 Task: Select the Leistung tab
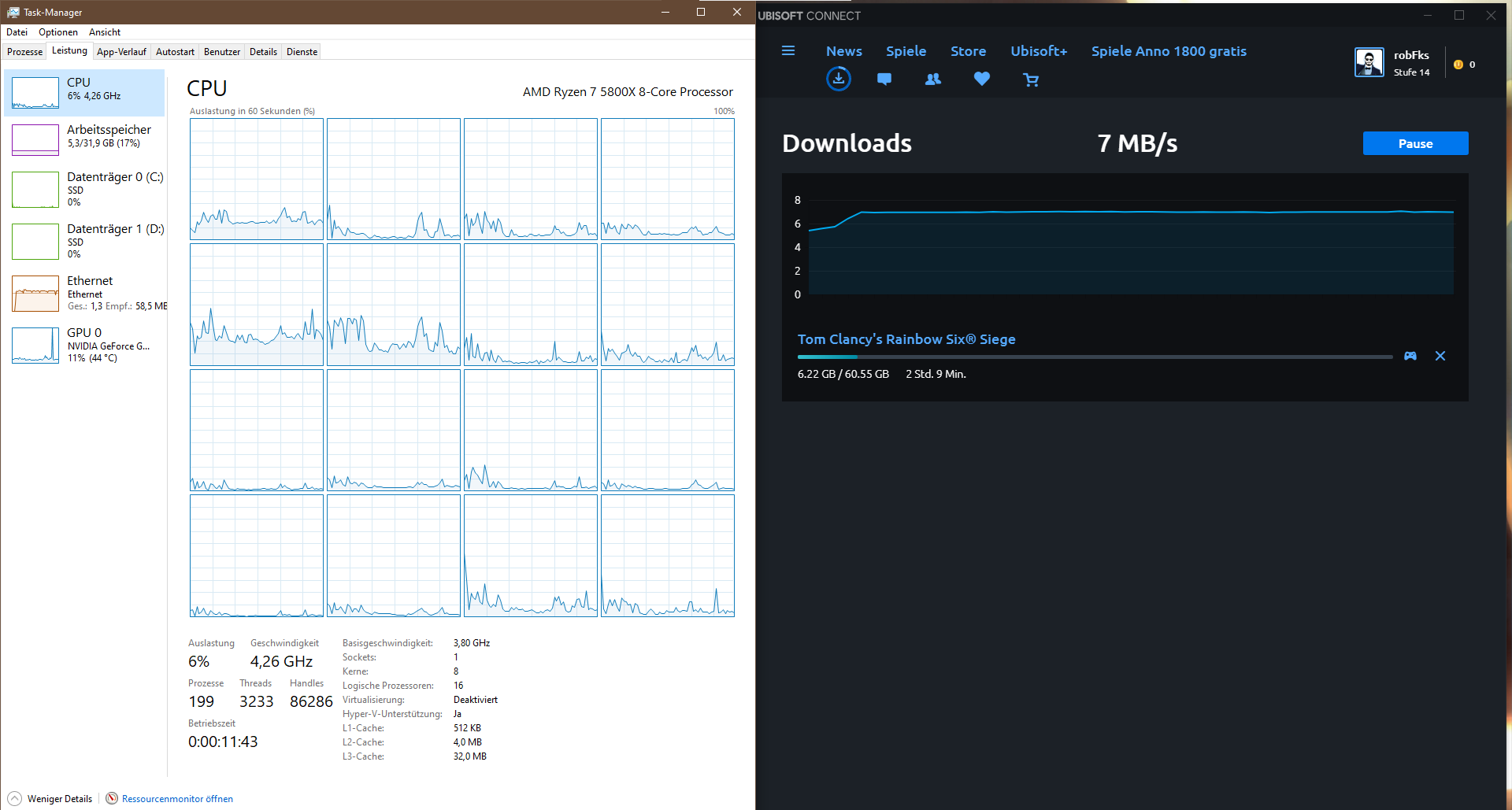pyautogui.click(x=69, y=51)
